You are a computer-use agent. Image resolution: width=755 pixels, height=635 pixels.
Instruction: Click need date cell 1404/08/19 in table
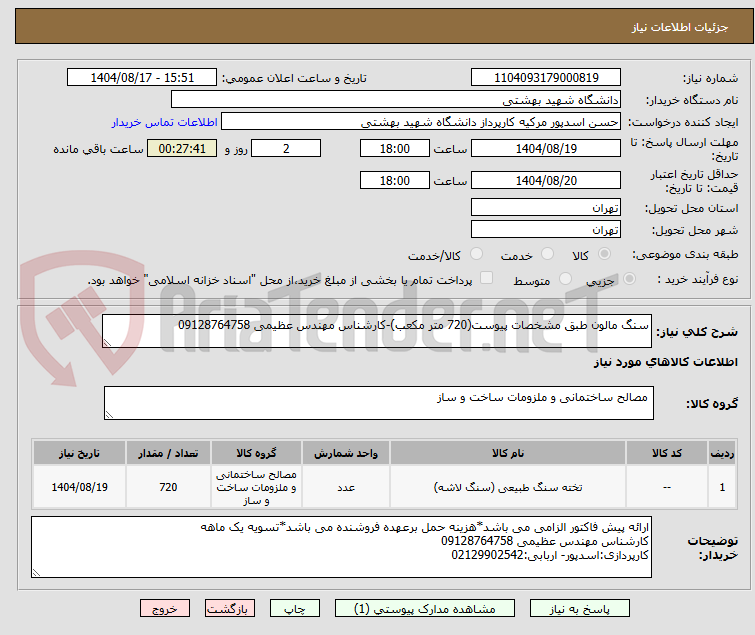pyautogui.click(x=79, y=487)
